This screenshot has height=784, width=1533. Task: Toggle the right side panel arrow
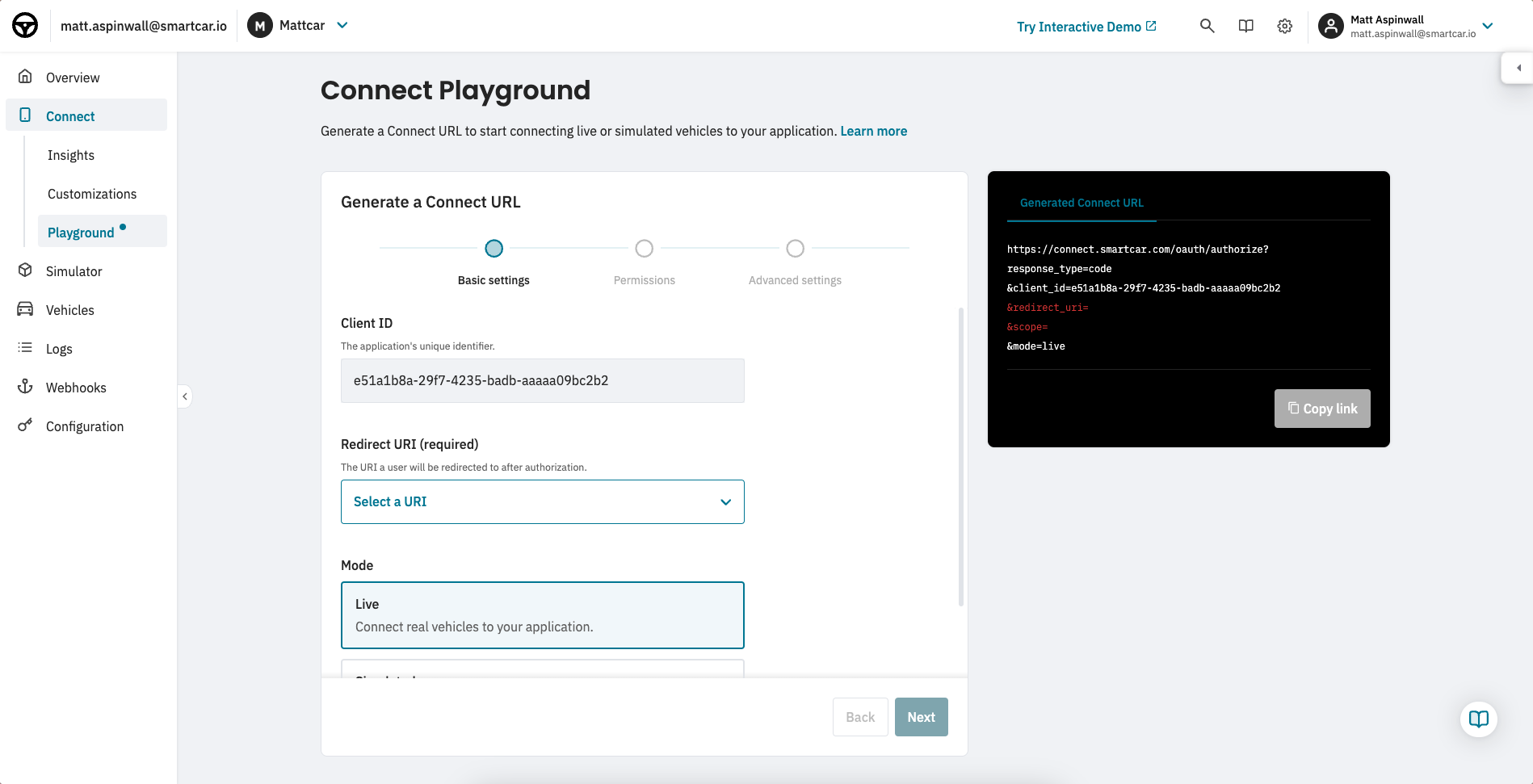pyautogui.click(x=1517, y=68)
